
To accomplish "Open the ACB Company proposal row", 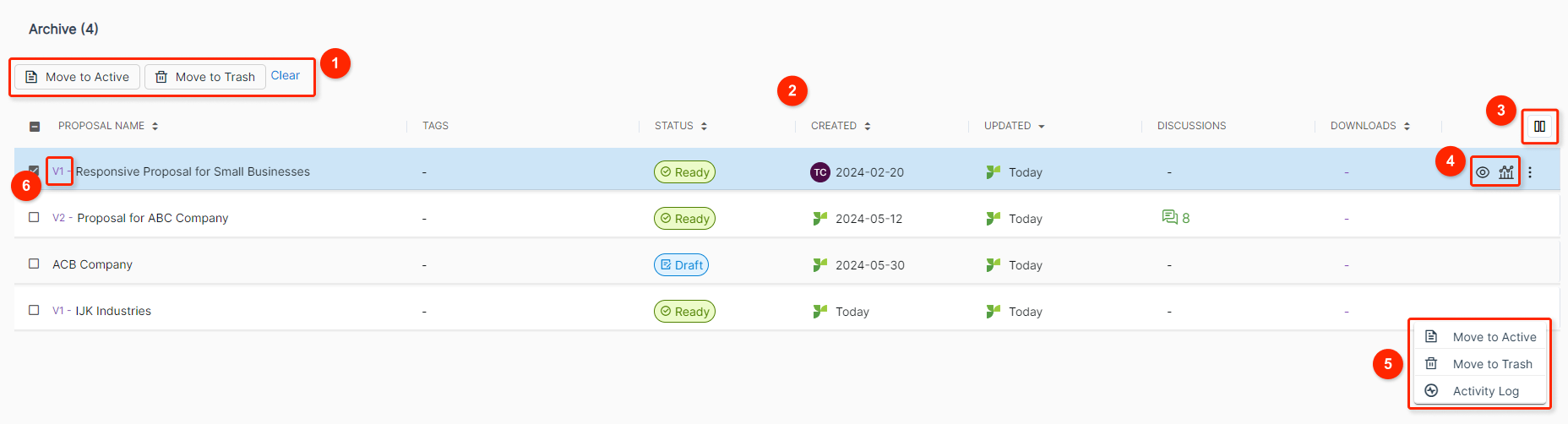I will tap(787, 264).
